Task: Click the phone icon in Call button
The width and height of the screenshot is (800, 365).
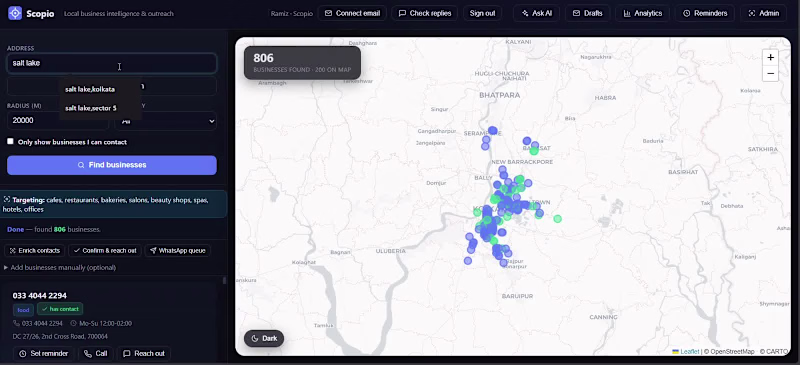Action: coord(88,354)
